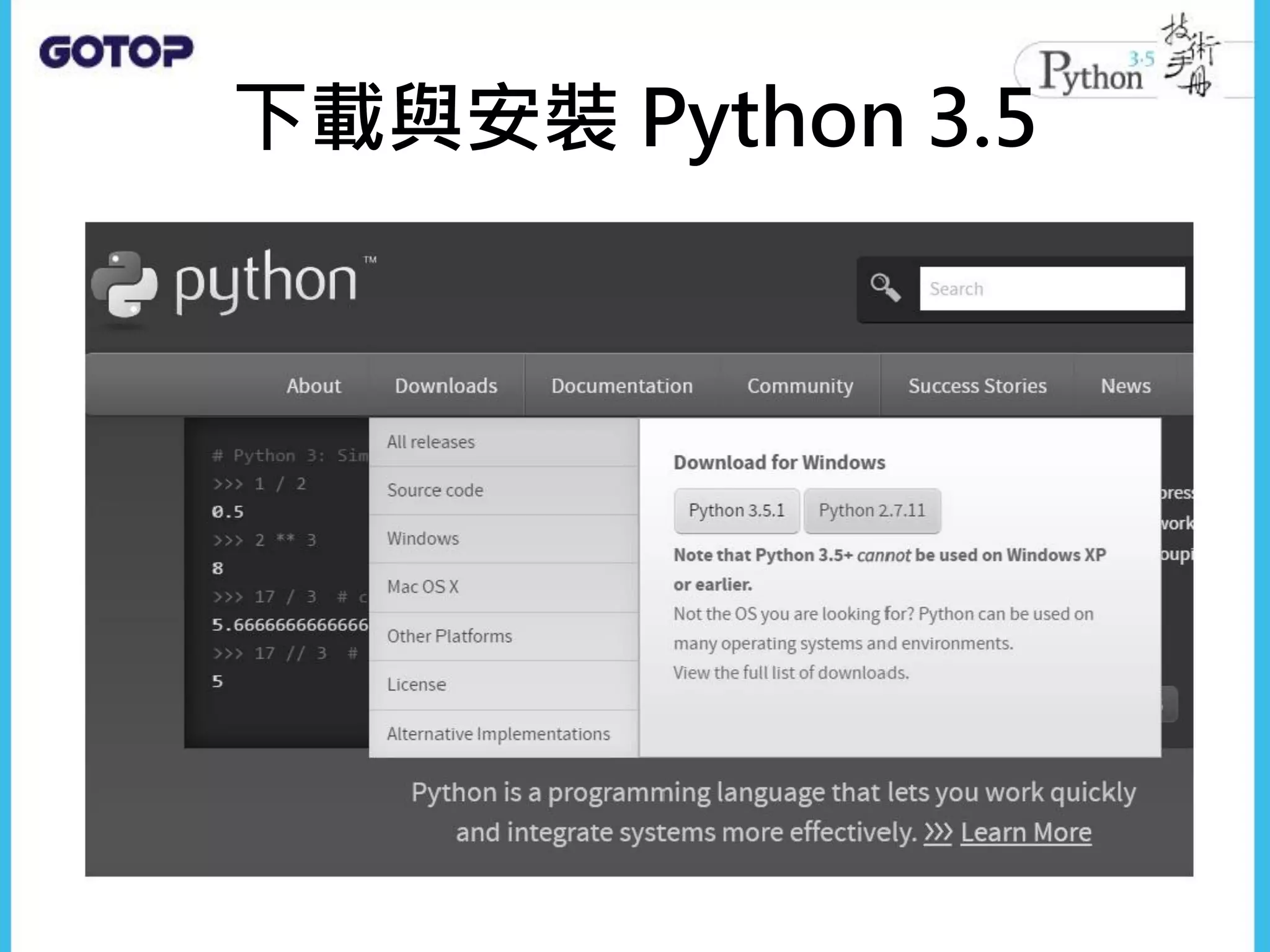The height and width of the screenshot is (952, 1270).
Task: Click the 'python' wordmark text
Action: (265, 283)
